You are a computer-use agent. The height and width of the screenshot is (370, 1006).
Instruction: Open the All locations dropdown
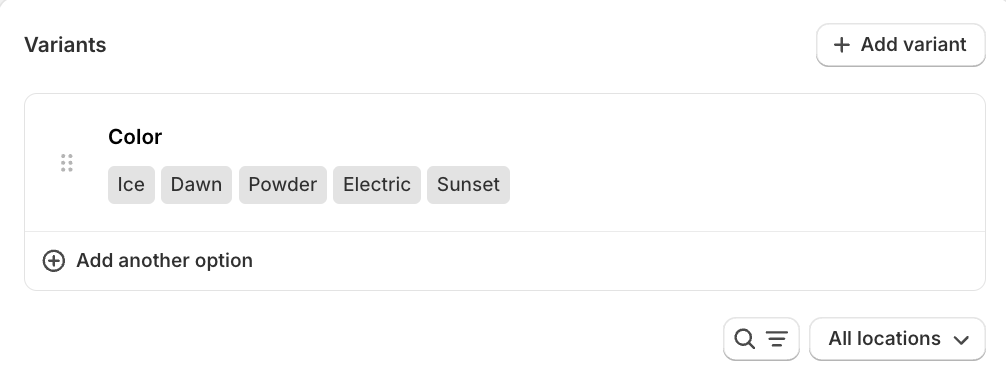click(897, 339)
